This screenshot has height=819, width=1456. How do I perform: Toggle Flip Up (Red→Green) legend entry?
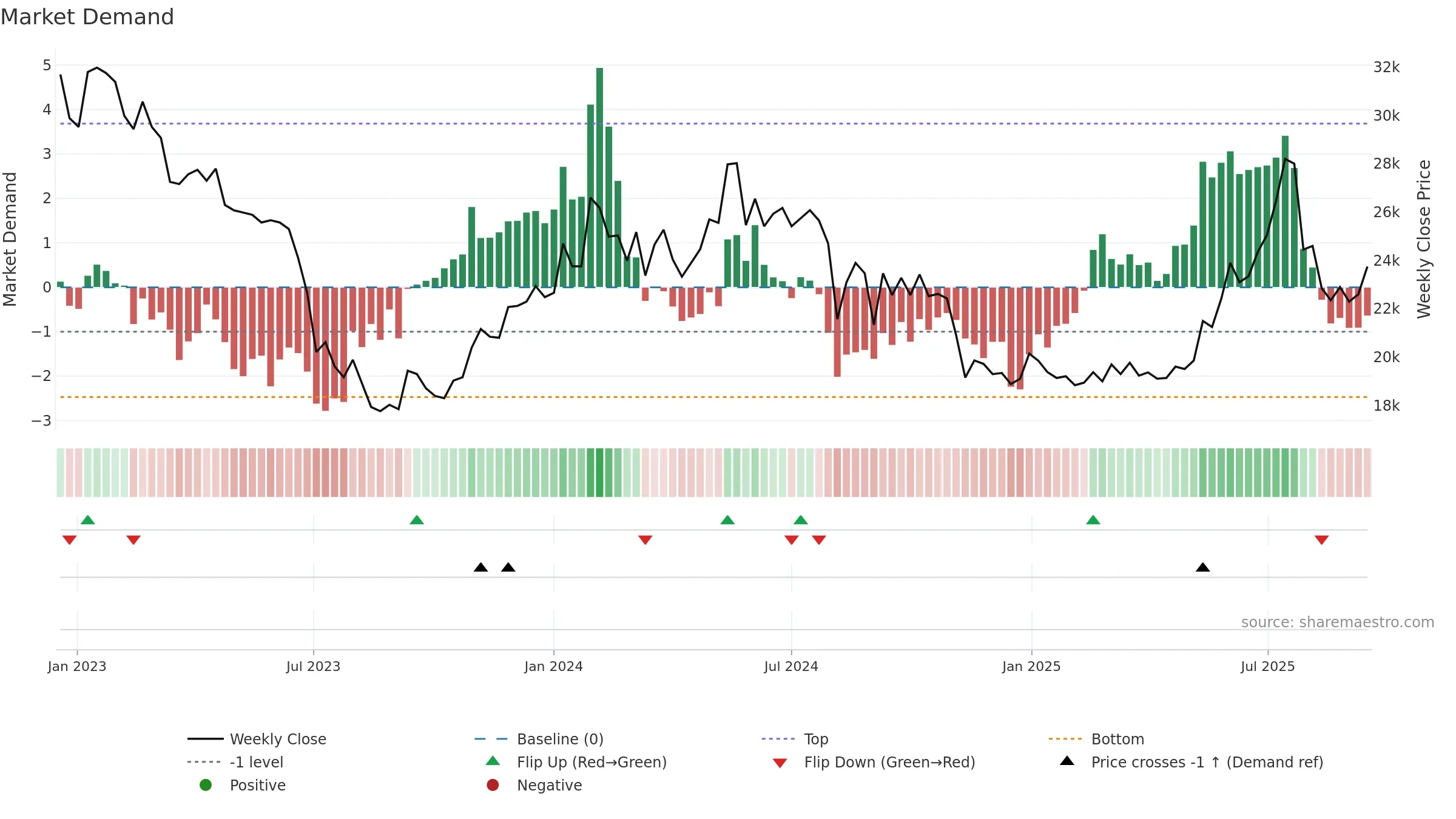(576, 762)
